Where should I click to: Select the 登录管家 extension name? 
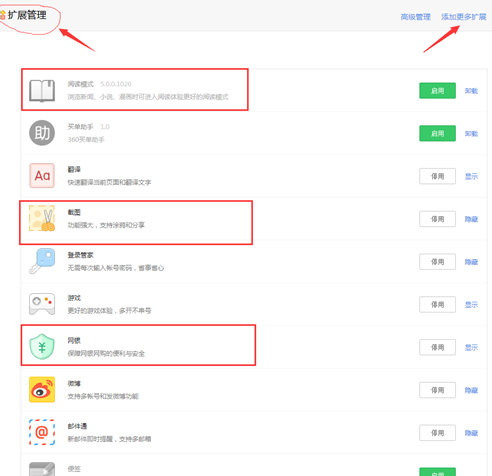[x=81, y=255]
